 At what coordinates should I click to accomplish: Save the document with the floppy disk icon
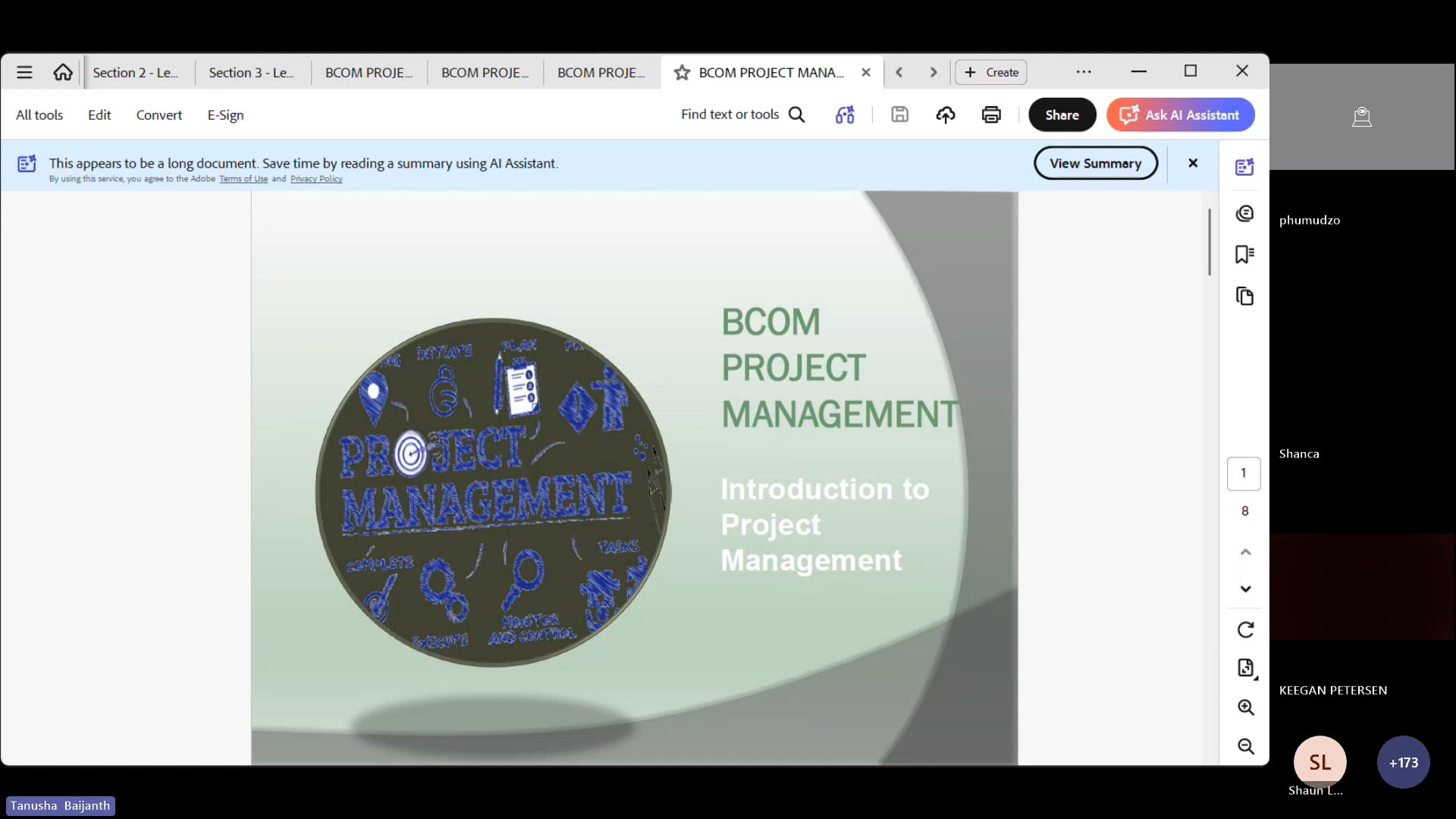point(899,115)
